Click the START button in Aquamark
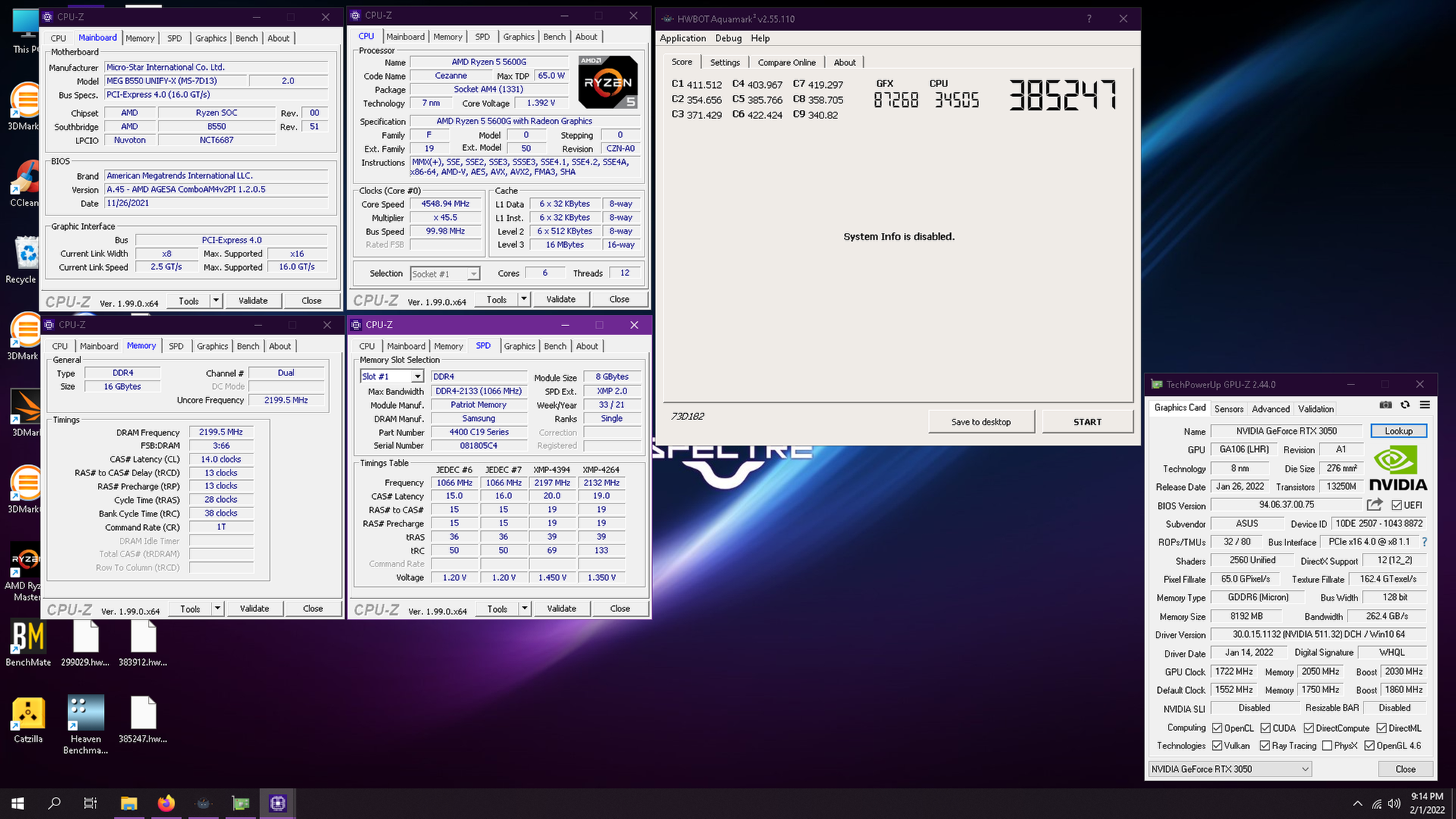The width and height of the screenshot is (1456, 819). [x=1087, y=422]
